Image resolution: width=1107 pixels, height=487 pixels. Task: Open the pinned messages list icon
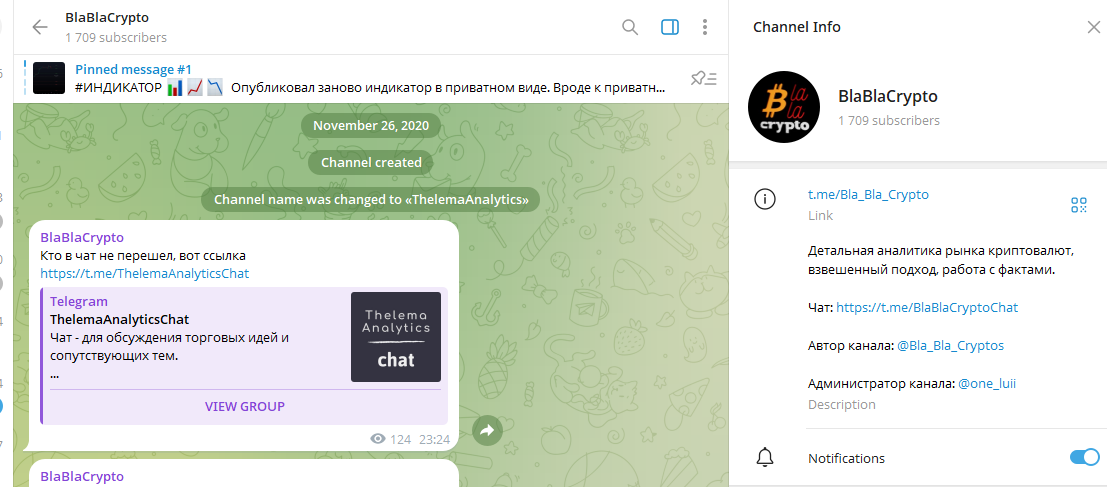(703, 78)
